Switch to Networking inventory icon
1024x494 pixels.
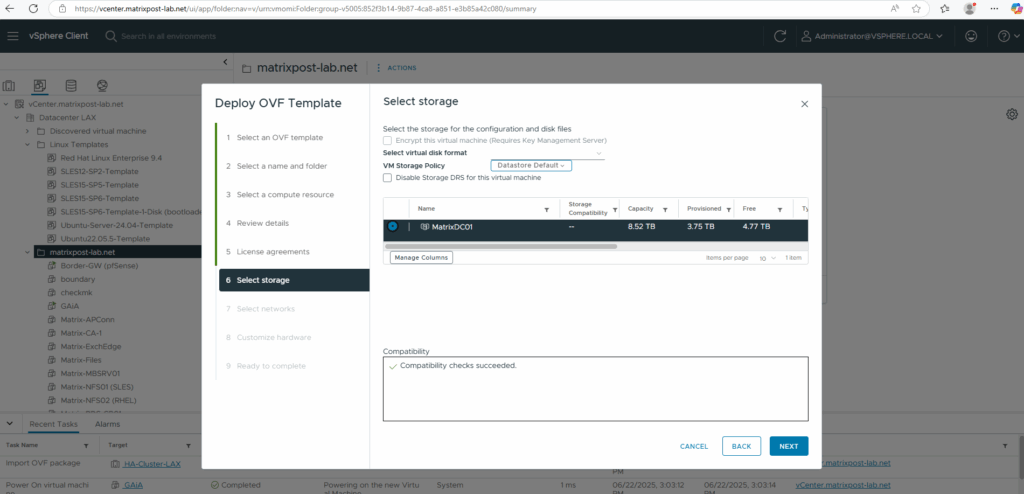(x=101, y=86)
